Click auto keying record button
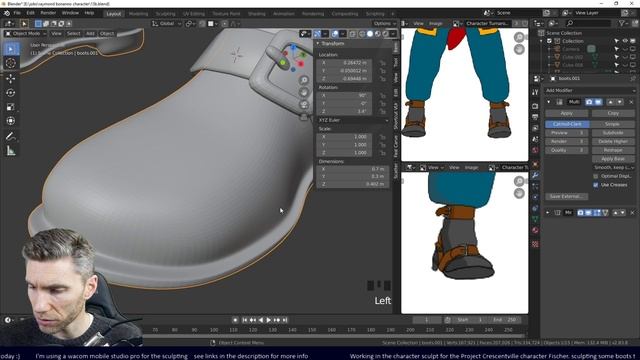The width and height of the screenshot is (640, 360). [x=235, y=320]
